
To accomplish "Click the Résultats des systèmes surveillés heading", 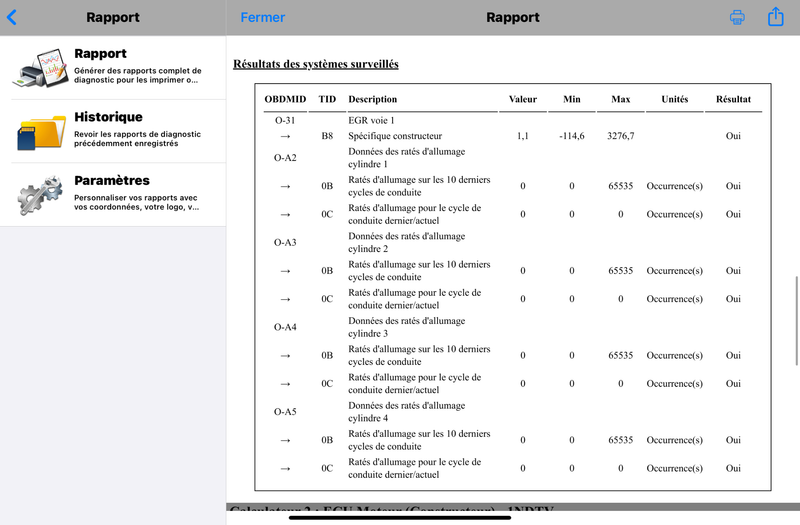I will point(316,64).
